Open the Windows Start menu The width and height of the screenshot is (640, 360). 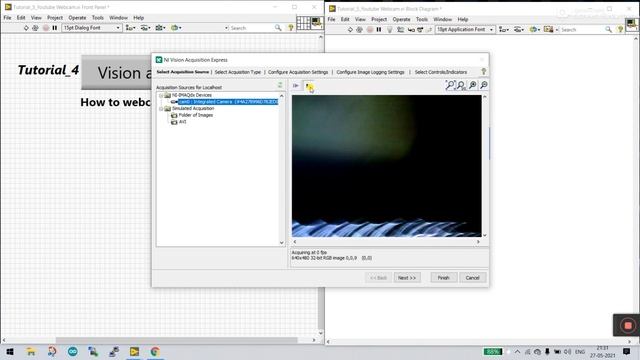(10, 351)
